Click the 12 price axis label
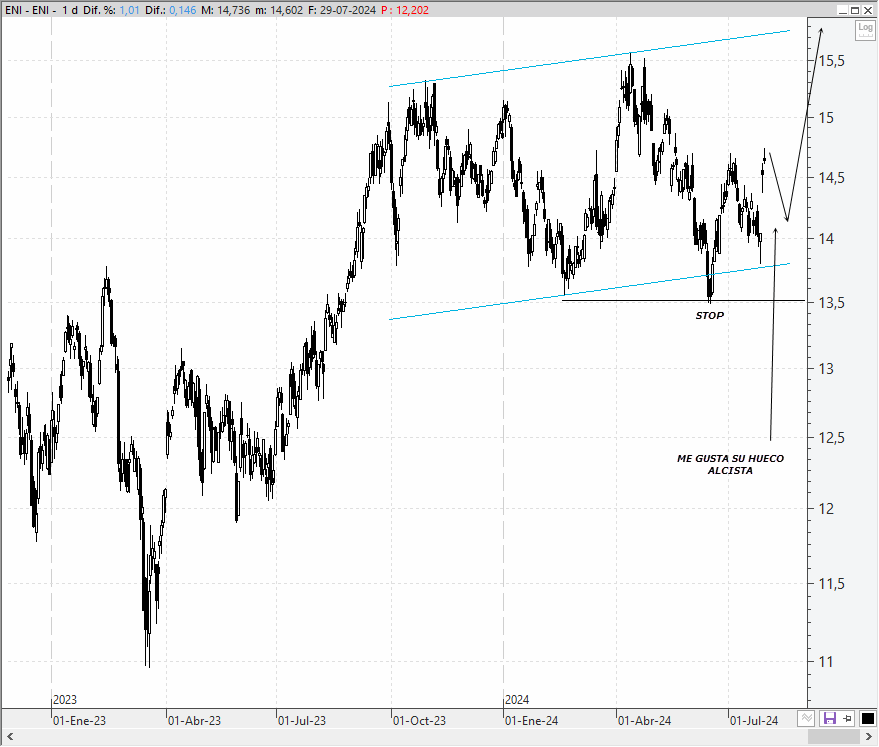Screen dimensions: 879x747 click(x=826, y=509)
